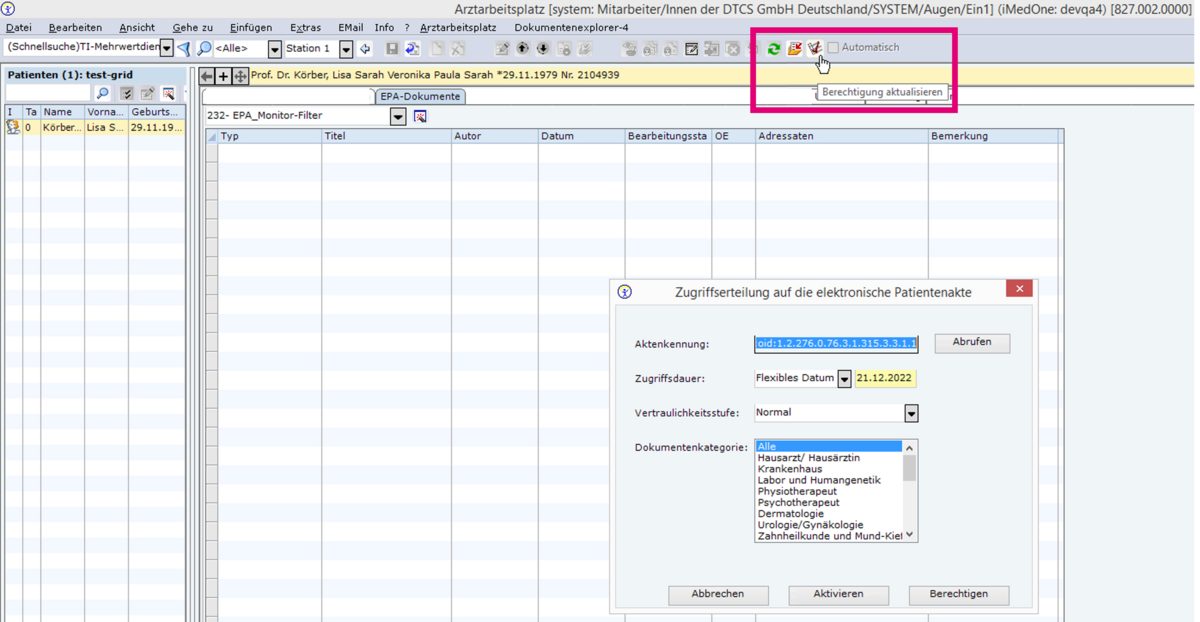This screenshot has height=622, width=1200.
Task: Click the plus icon beside patient header
Action: click(224, 76)
